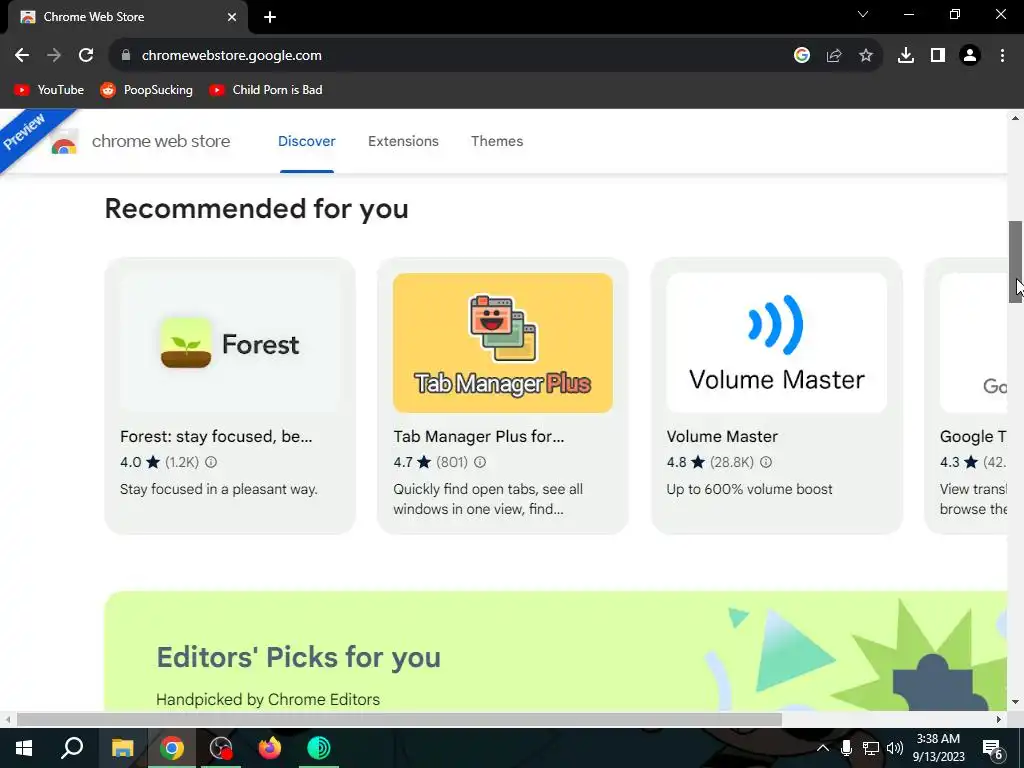Viewport: 1024px width, 768px height.
Task: Open the Google Translate card title
Action: pyautogui.click(x=973, y=436)
